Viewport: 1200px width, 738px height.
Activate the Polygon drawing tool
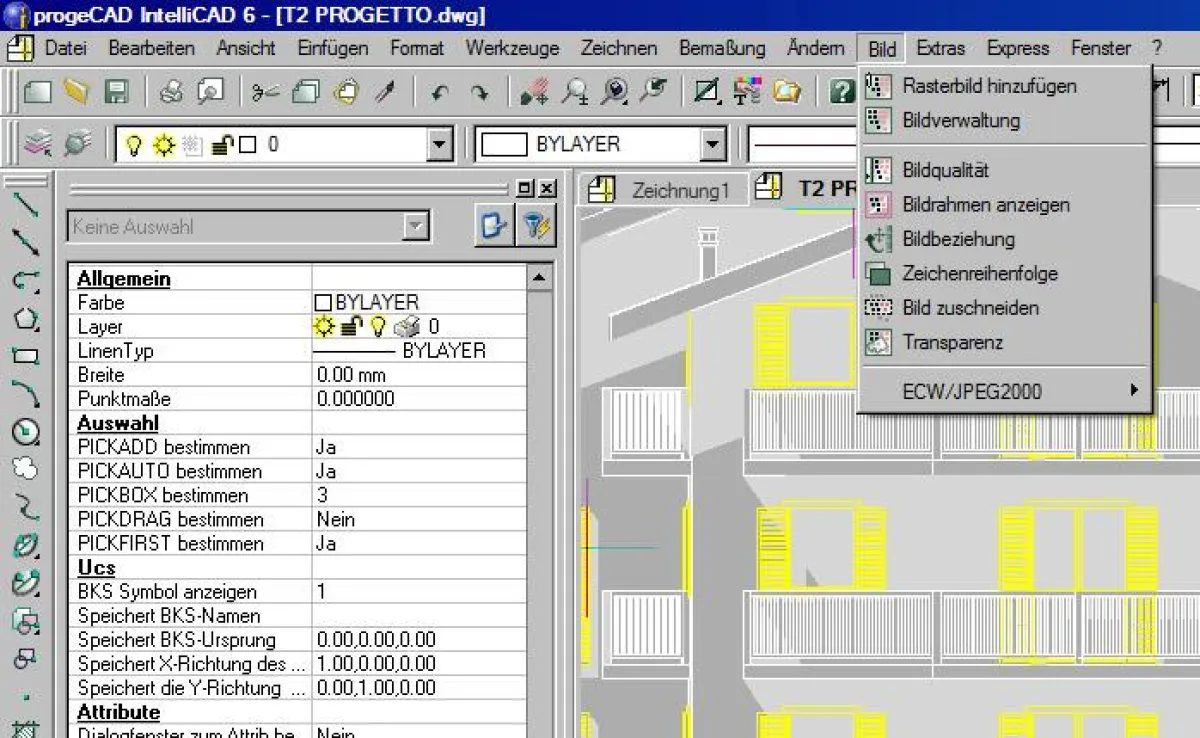point(27,317)
